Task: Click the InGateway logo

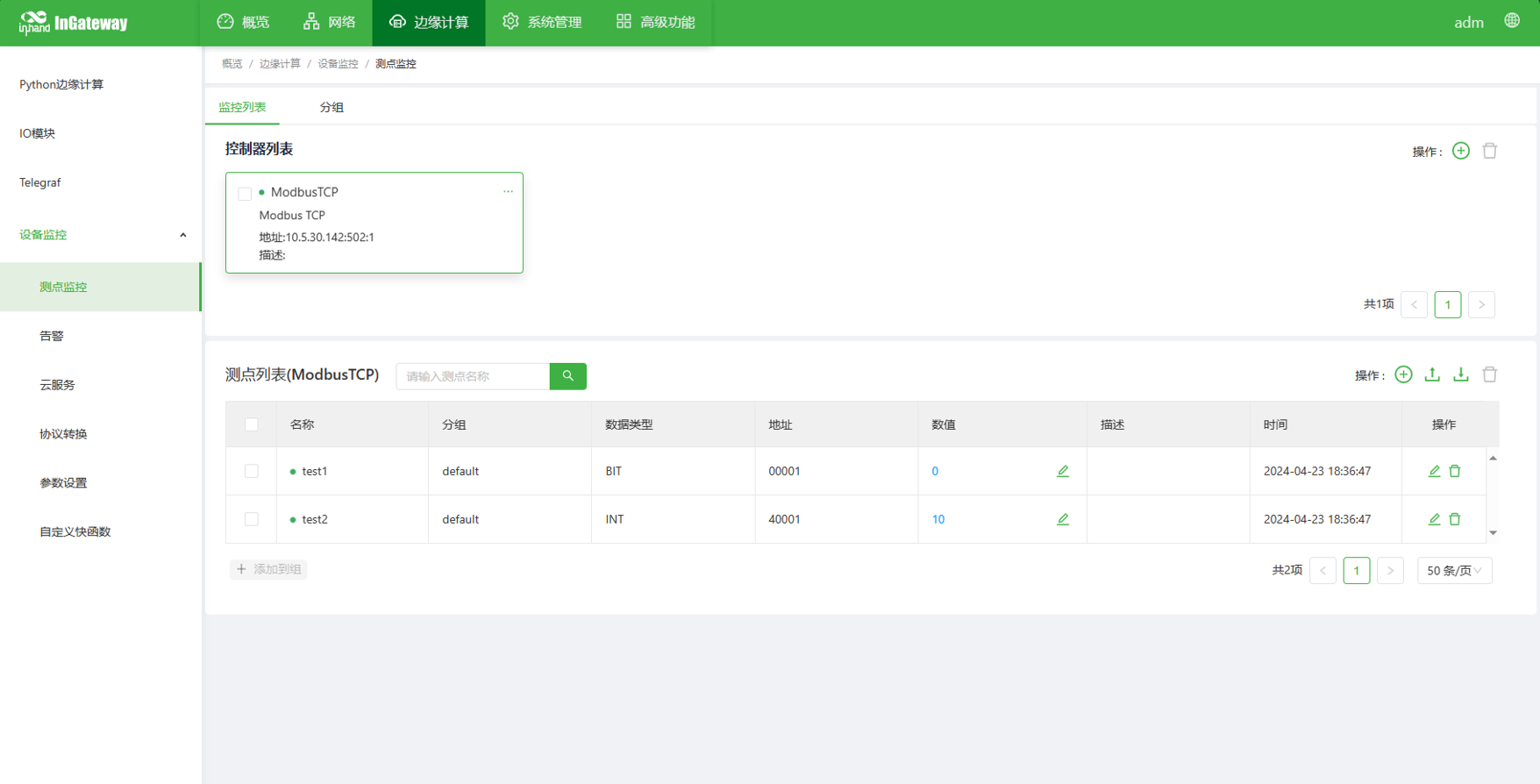Action: click(74, 23)
